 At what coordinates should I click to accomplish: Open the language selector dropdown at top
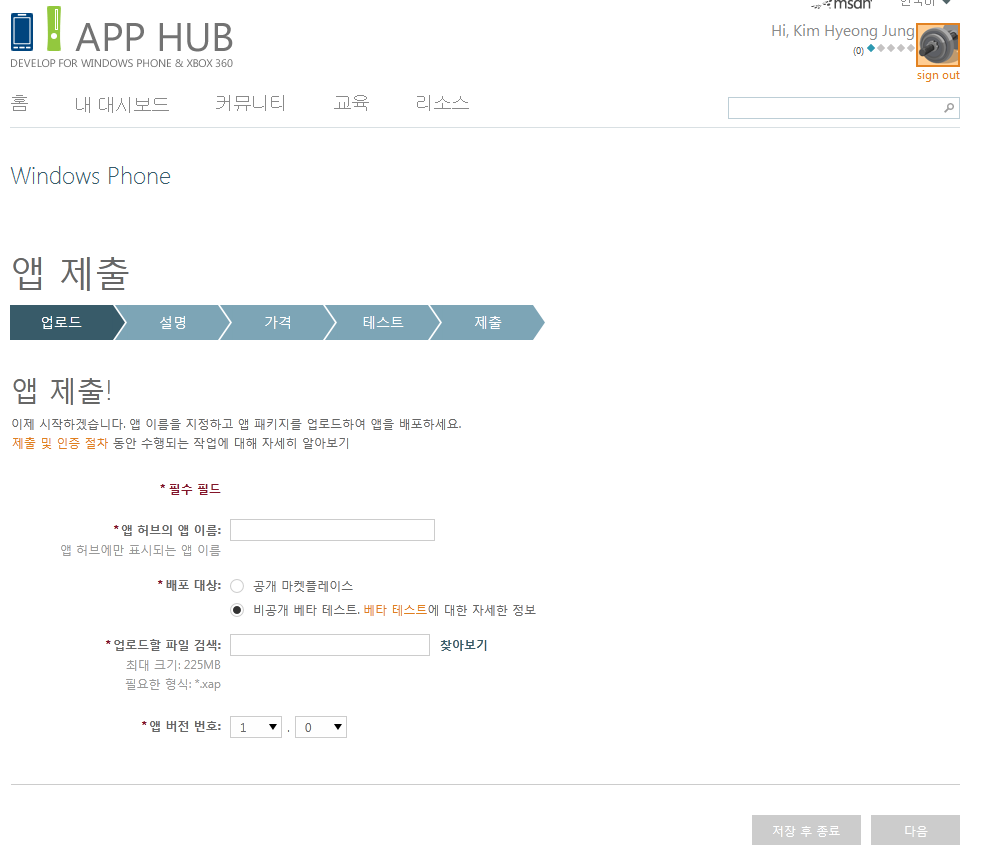pos(925,3)
